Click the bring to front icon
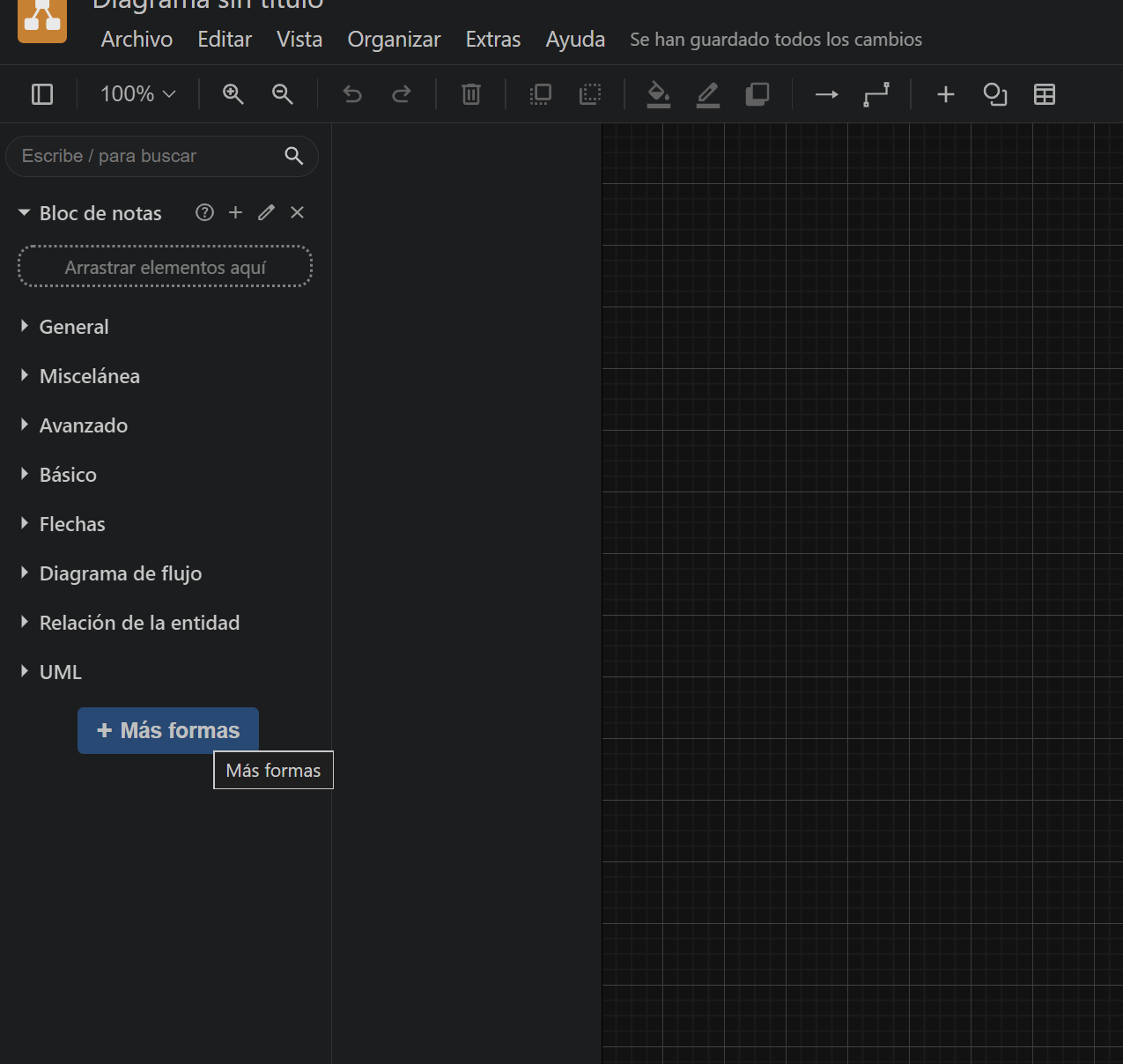1123x1064 pixels. click(541, 94)
